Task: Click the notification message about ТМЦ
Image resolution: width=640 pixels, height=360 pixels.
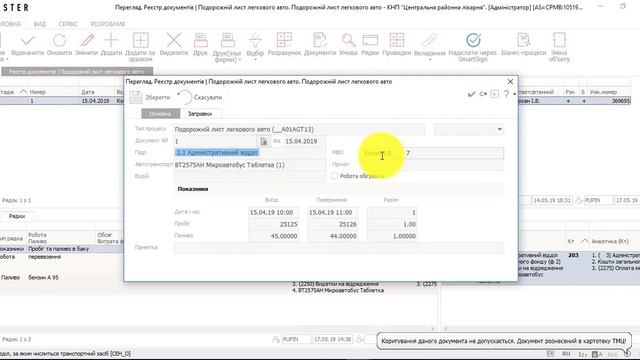Action: click(x=504, y=341)
